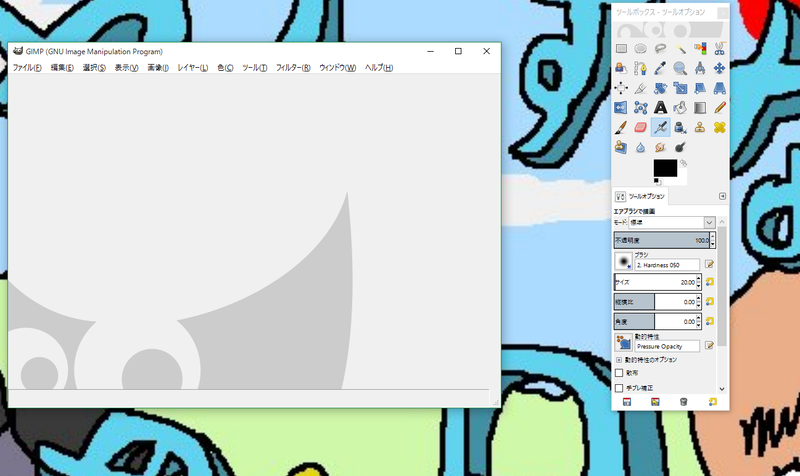800x476 pixels.
Task: Expand 動的特性のオプション section
Action: pyautogui.click(x=619, y=360)
